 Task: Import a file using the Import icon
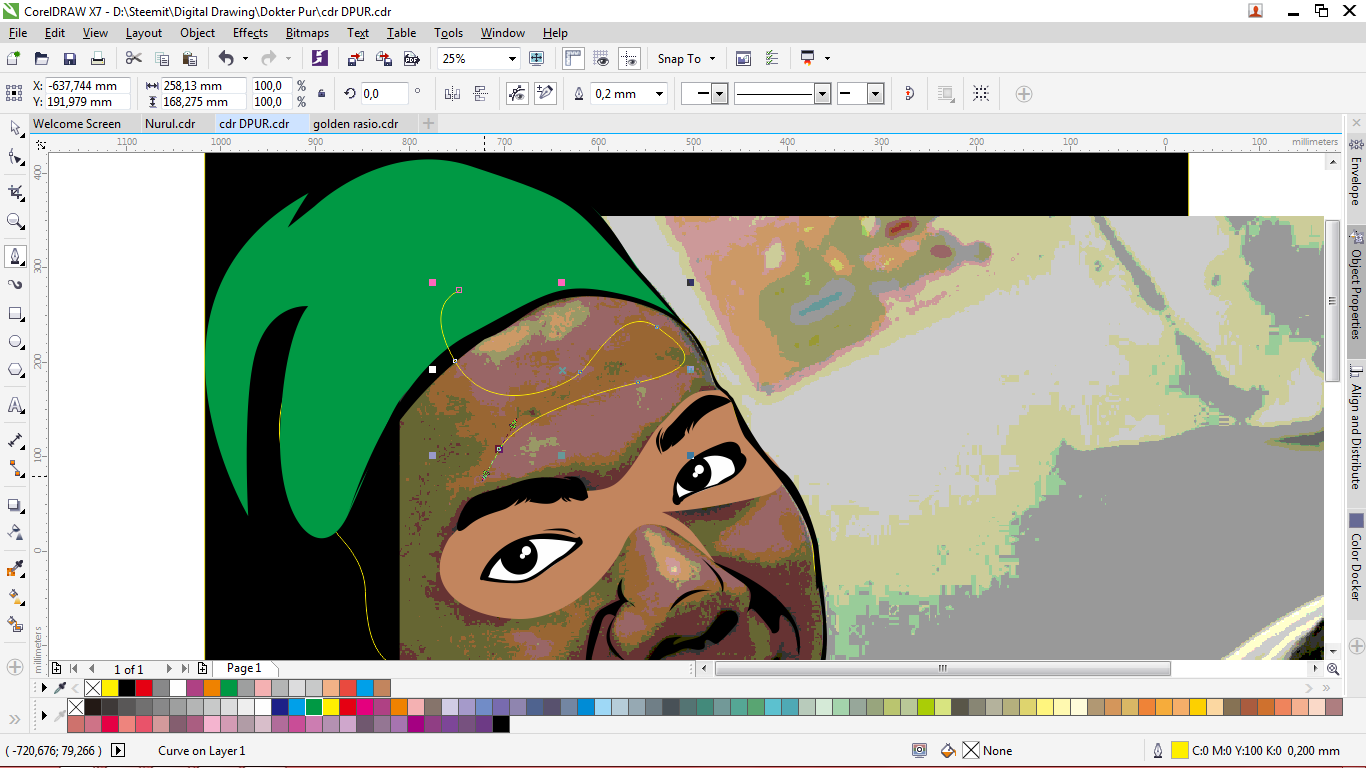[355, 59]
